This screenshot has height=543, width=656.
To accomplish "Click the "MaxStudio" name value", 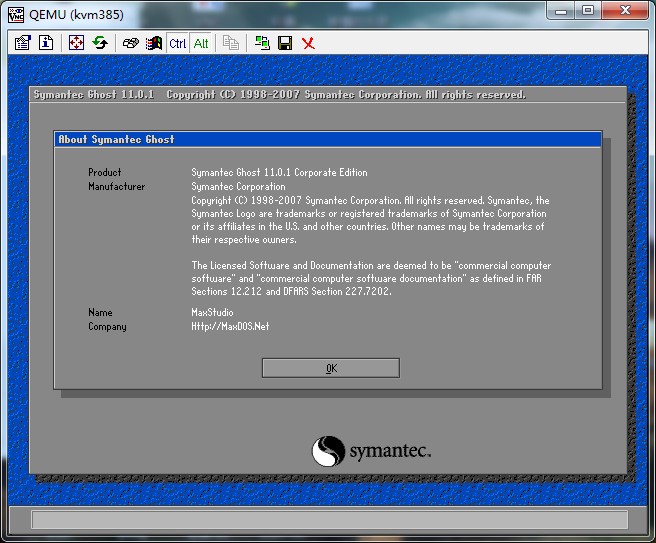I will click(213, 312).
